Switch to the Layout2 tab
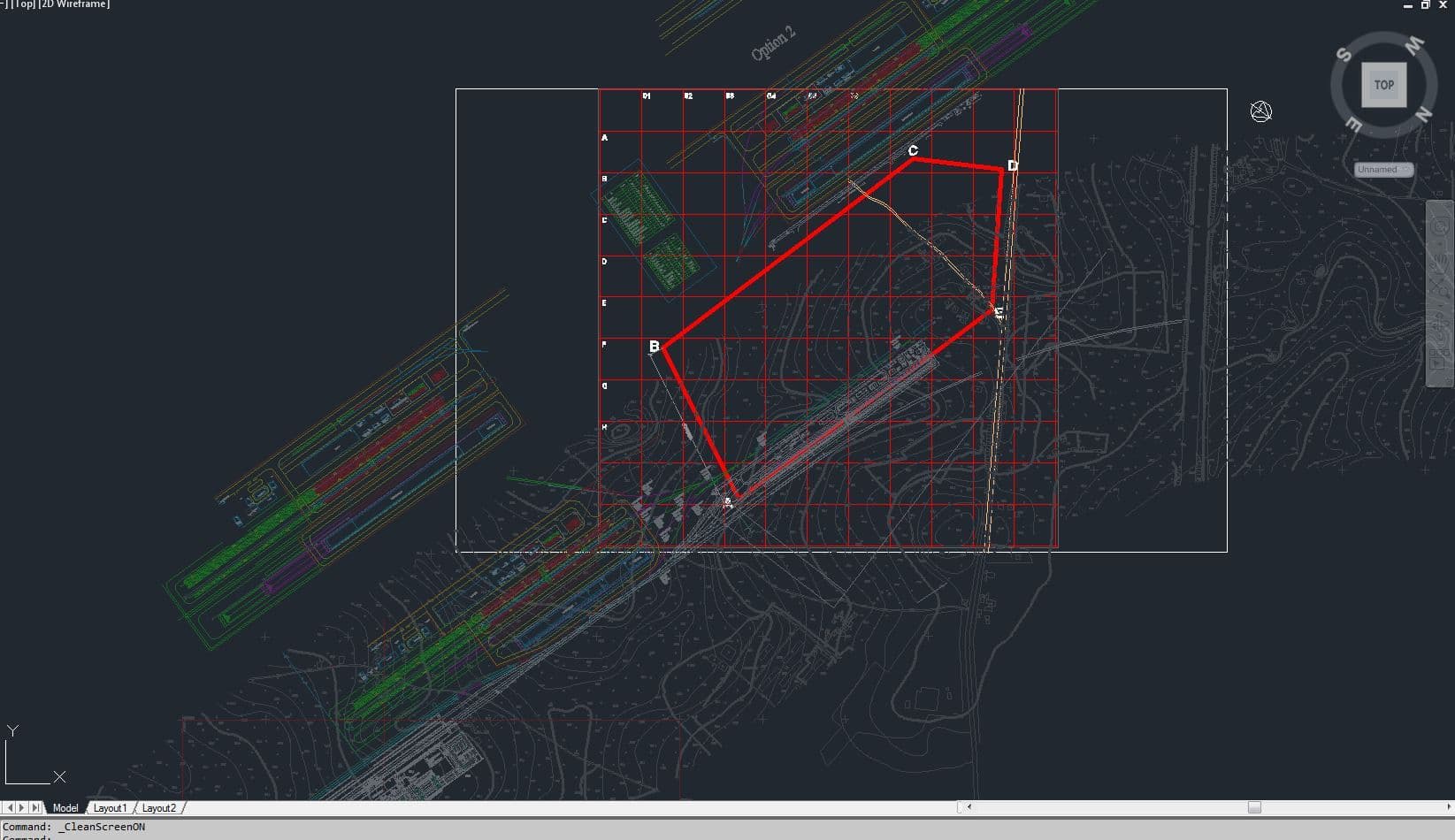Image resolution: width=1455 pixels, height=840 pixels. pos(159,808)
